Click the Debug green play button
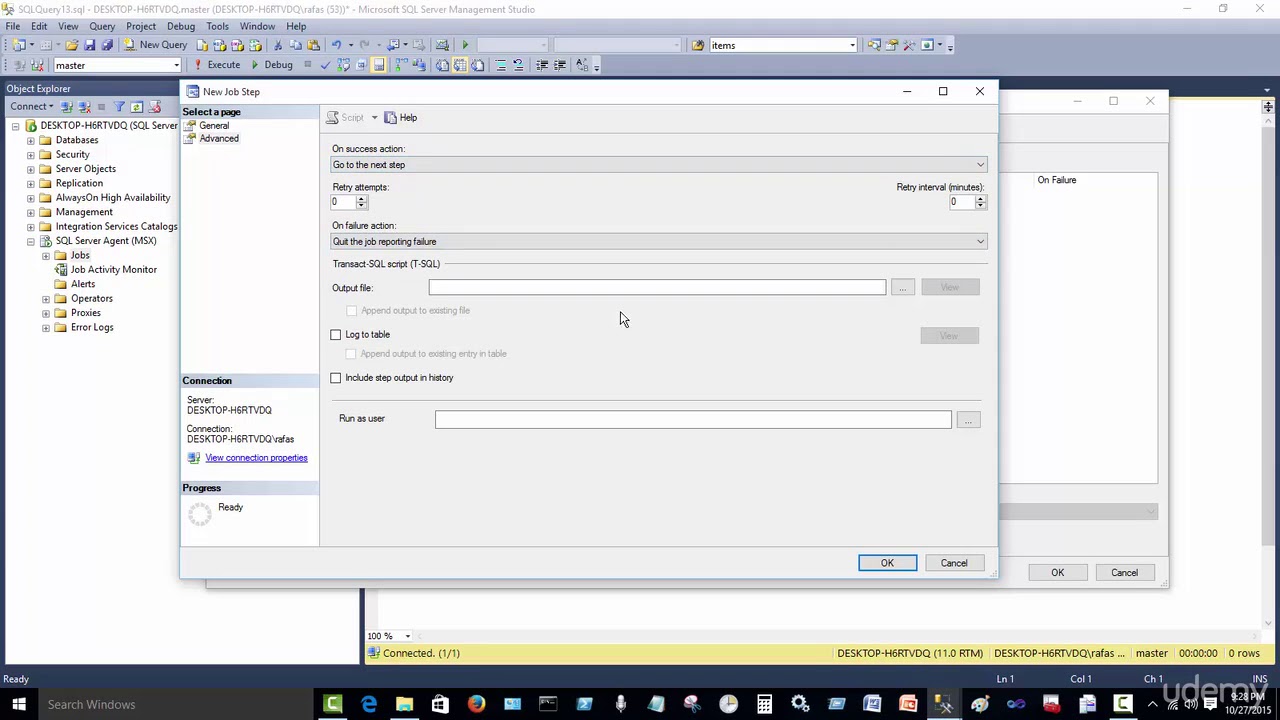 pyautogui.click(x=271, y=65)
